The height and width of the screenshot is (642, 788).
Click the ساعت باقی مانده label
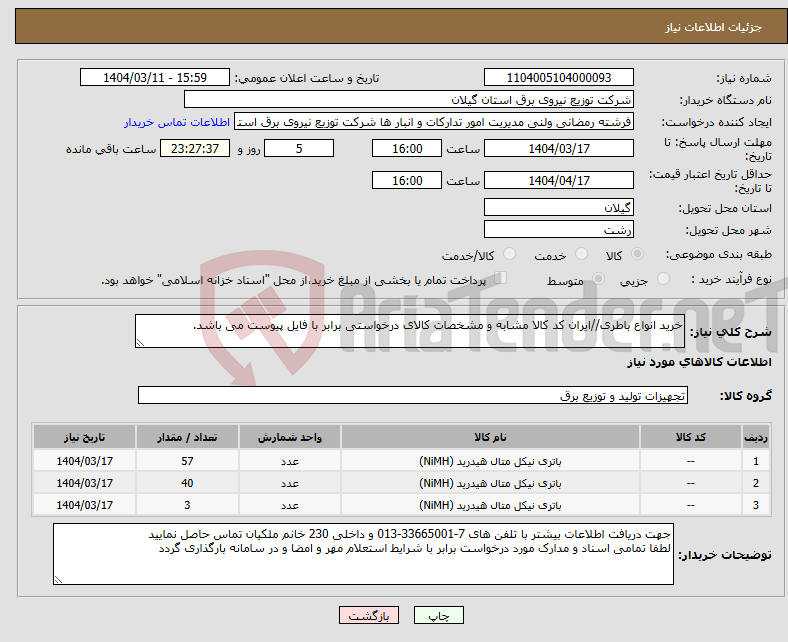(x=111, y=149)
